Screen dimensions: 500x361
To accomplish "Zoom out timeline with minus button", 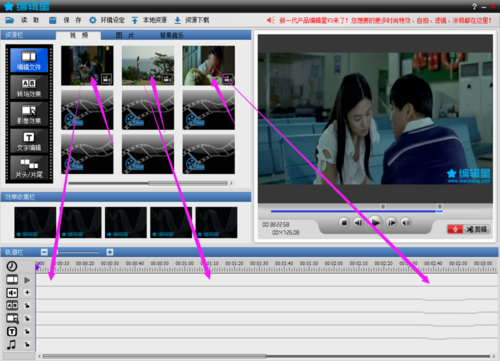I will [x=44, y=252].
